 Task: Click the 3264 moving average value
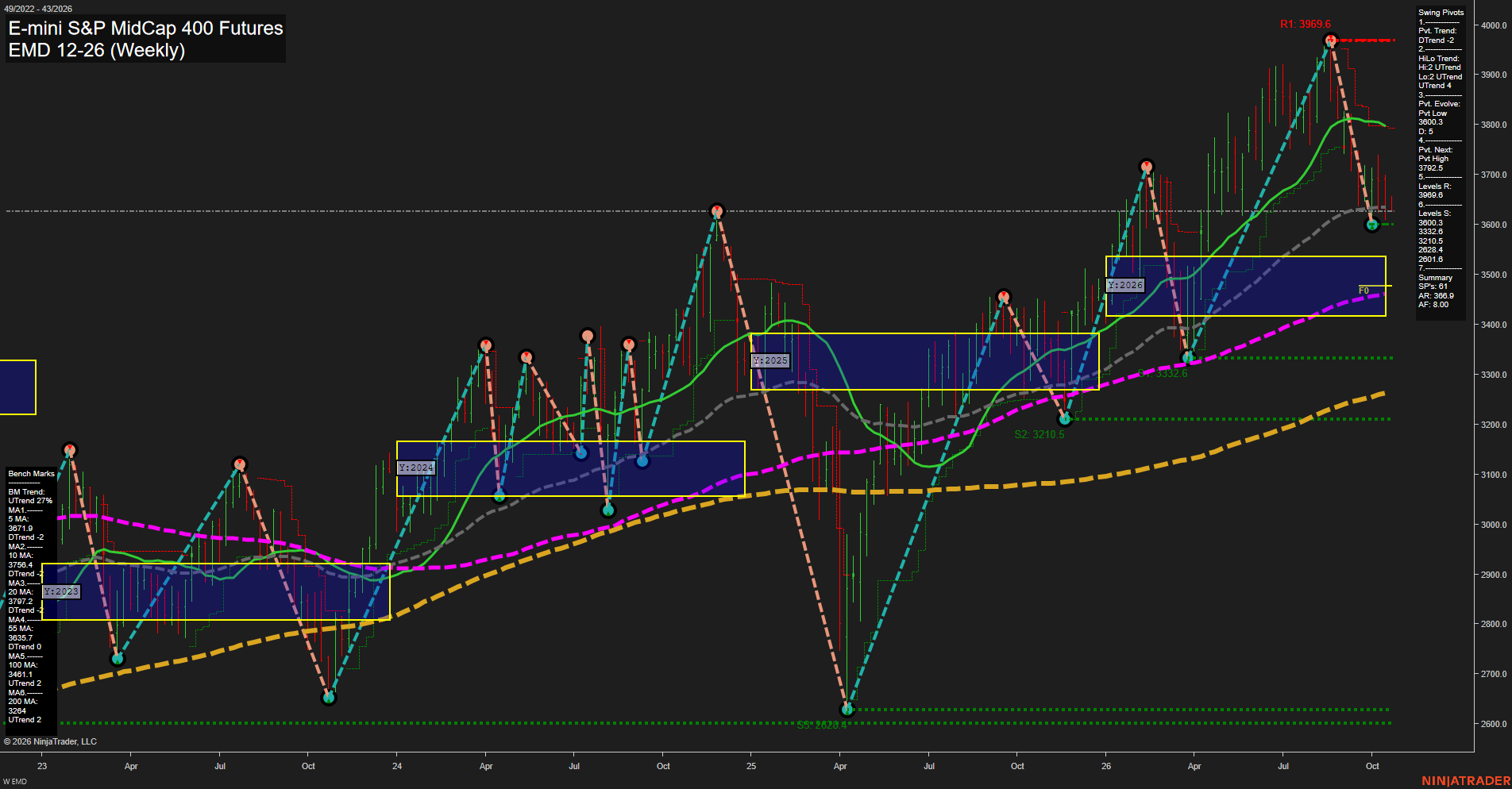[17, 711]
